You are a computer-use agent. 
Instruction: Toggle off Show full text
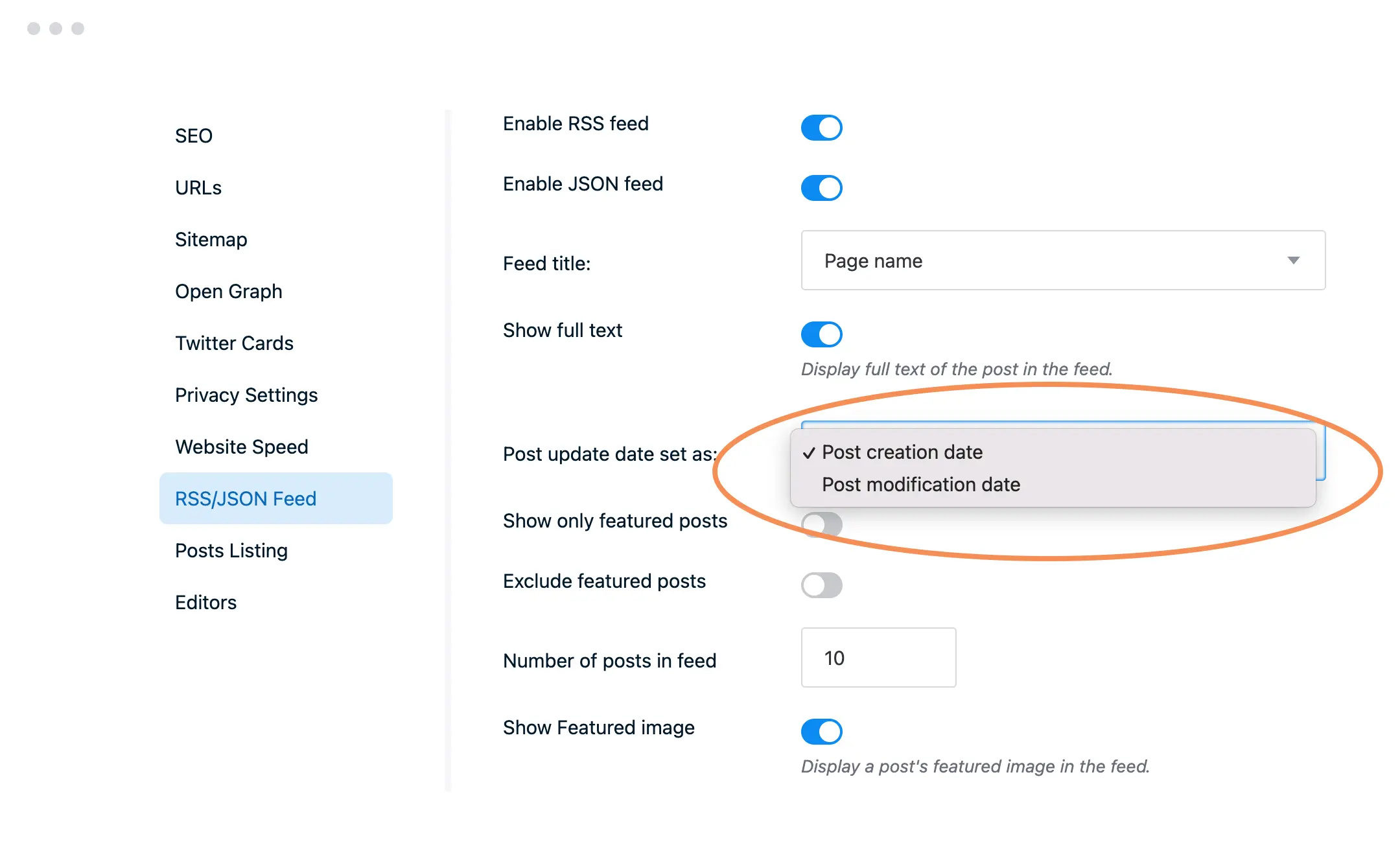(x=821, y=334)
